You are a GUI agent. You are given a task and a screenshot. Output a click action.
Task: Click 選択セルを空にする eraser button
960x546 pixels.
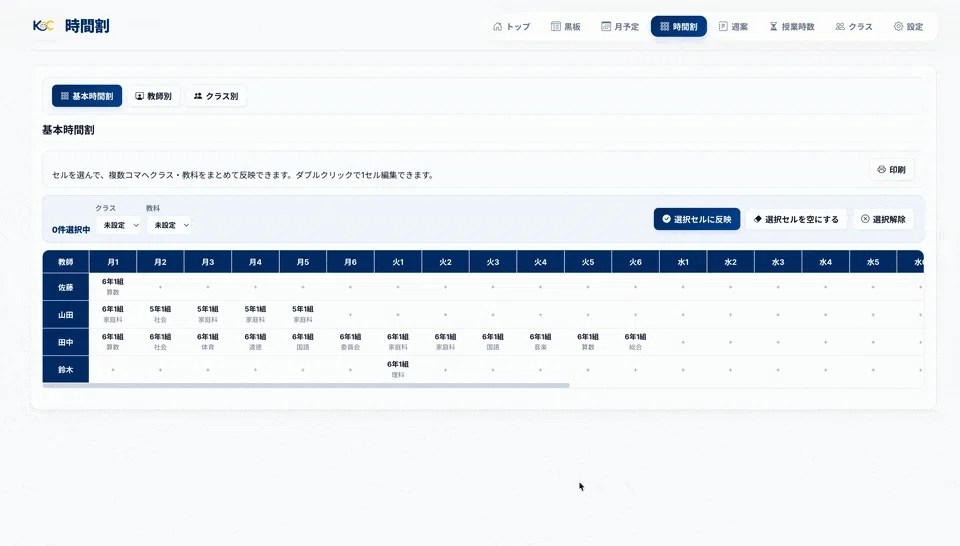pyautogui.click(x=796, y=219)
